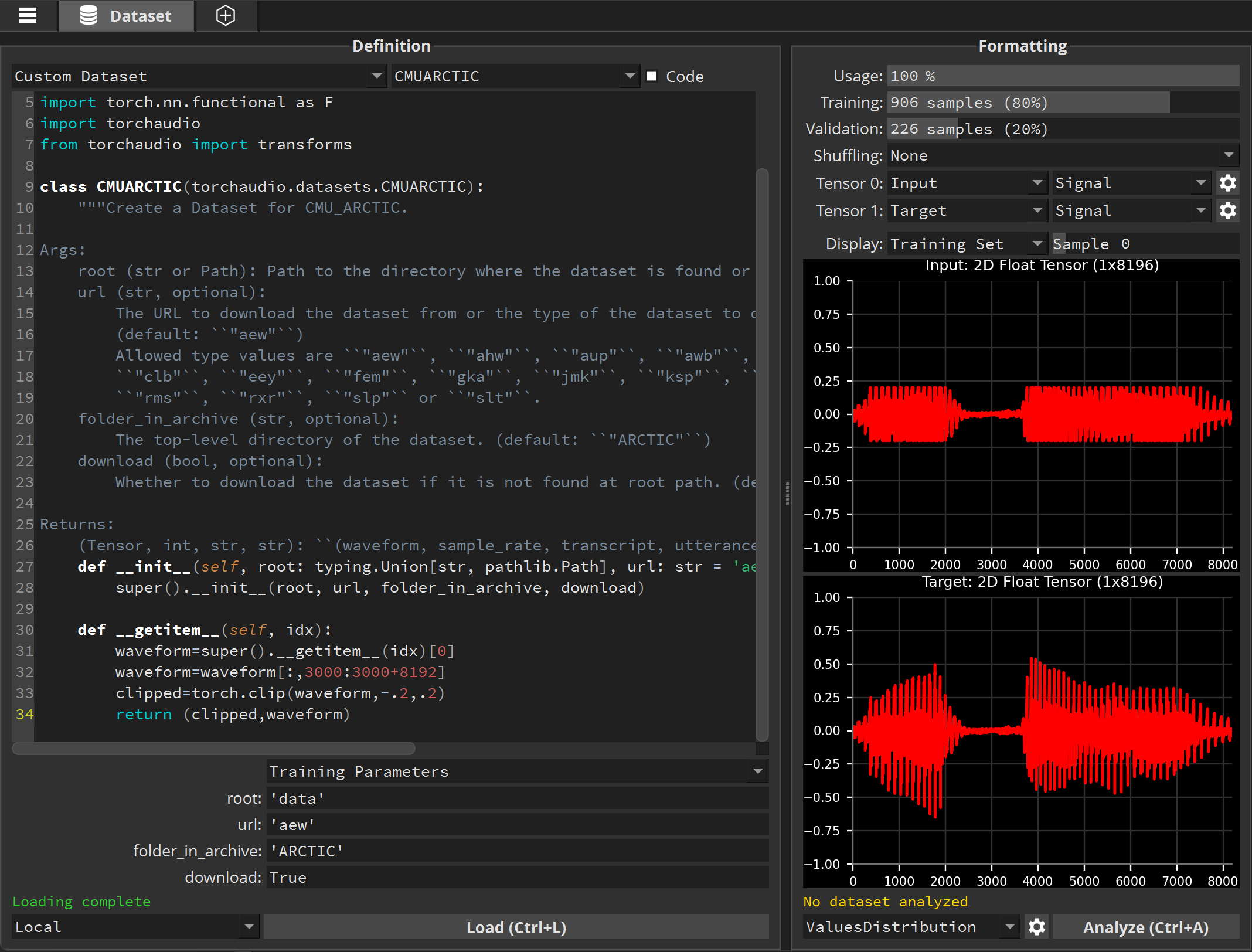The image size is (1252, 952).
Task: Click 'import torchaudio' code line
Action: (120, 124)
